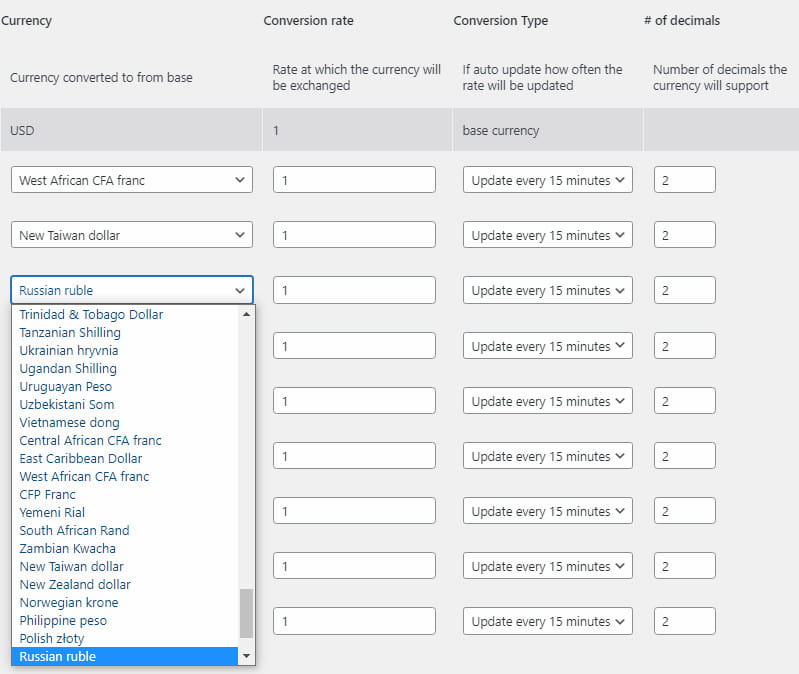The height and width of the screenshot is (674, 799).
Task: Click highlighted Russian ruble list option
Action: tap(125, 656)
